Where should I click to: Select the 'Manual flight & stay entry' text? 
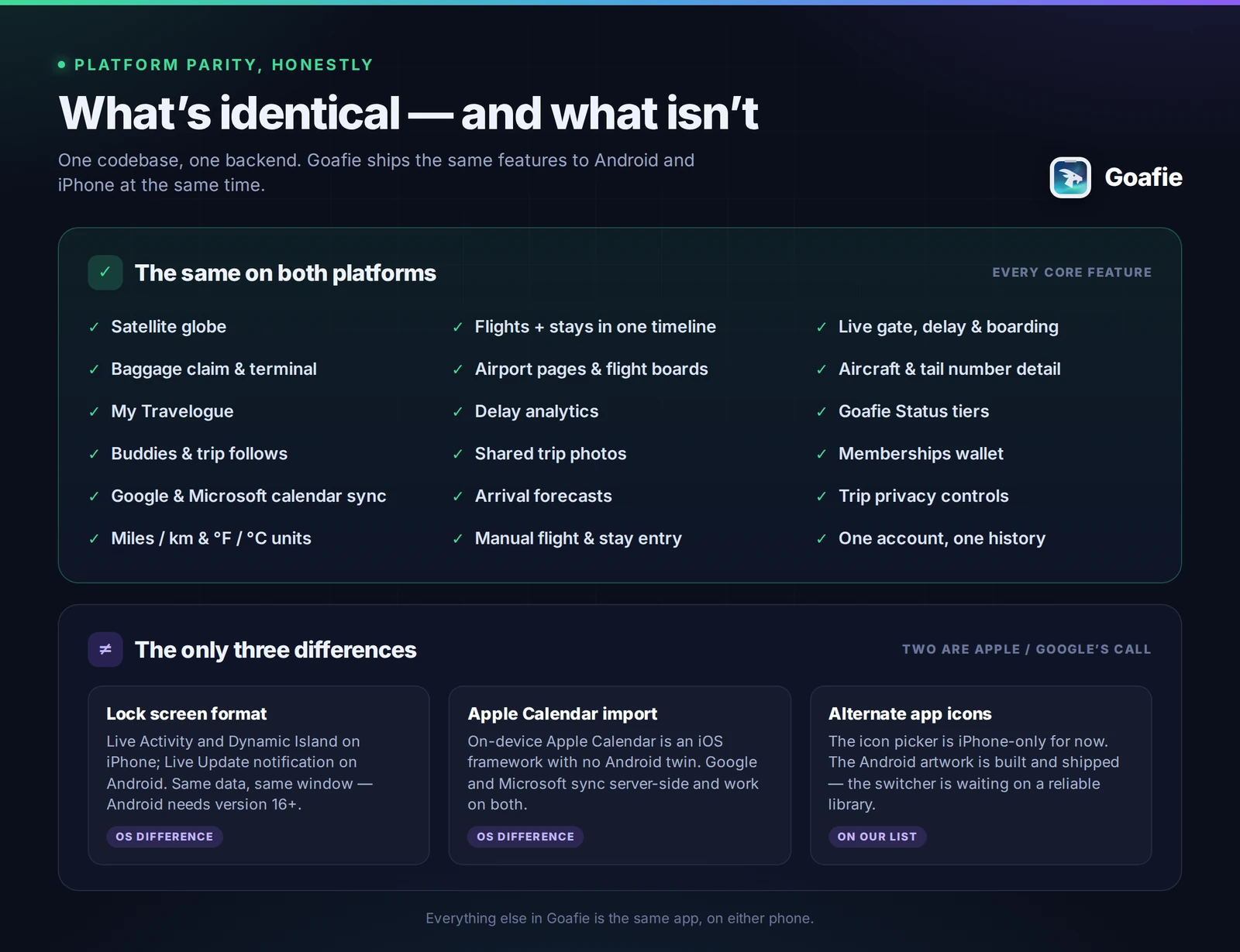(x=578, y=538)
